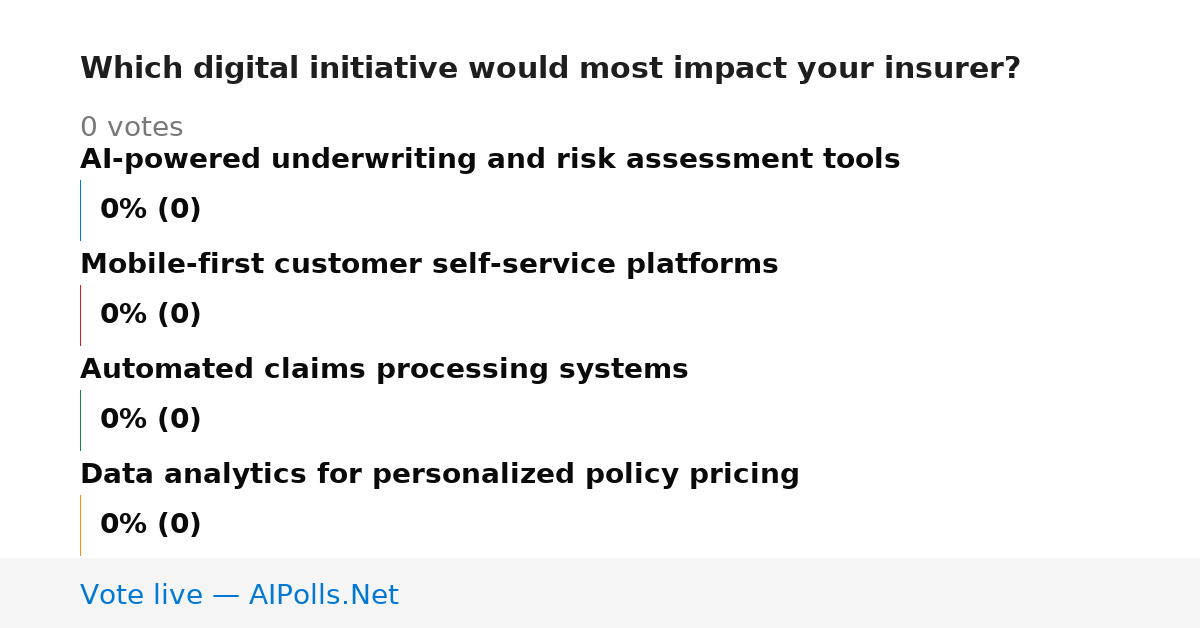This screenshot has width=1200, height=628.
Task: Click the words "Vote live" in the footer
Action: (x=141, y=596)
